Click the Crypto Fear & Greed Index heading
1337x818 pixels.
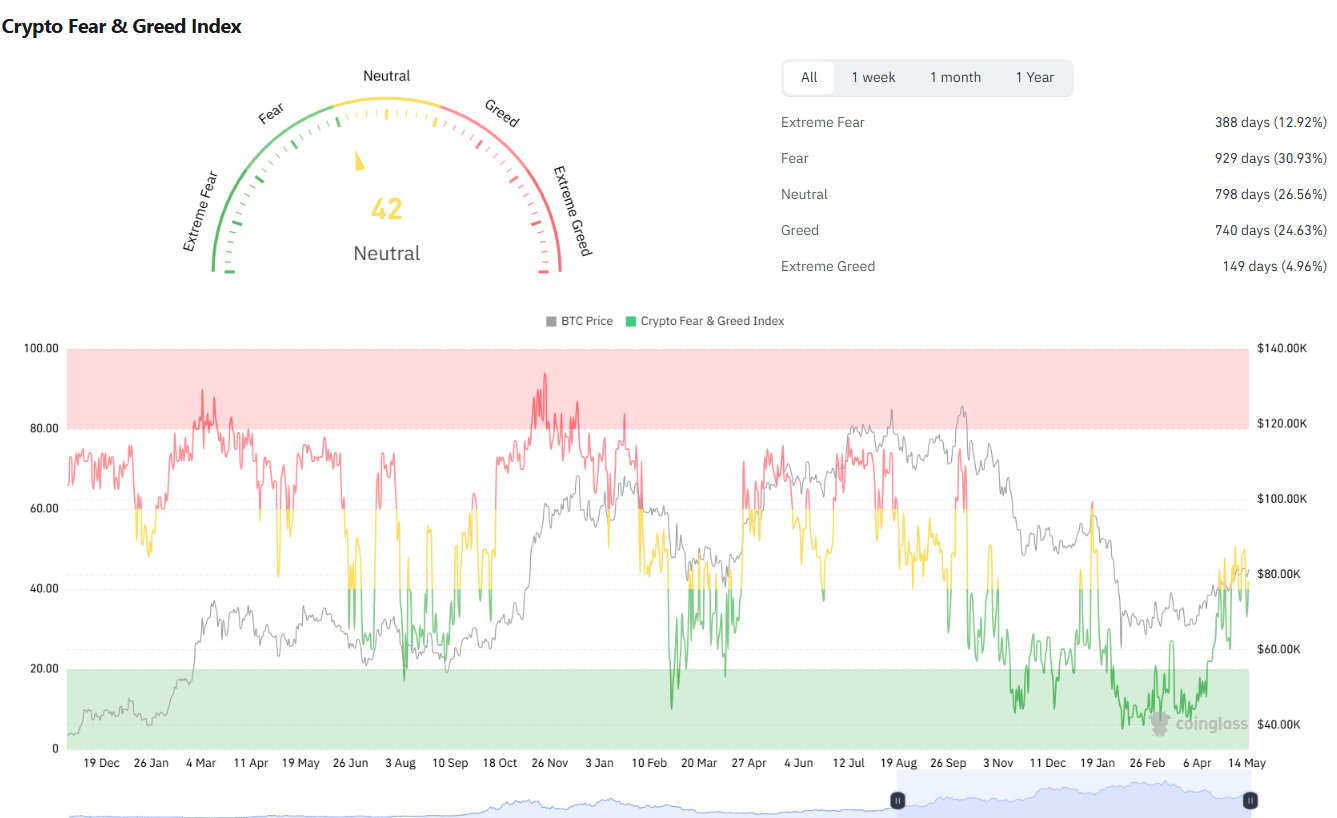tap(121, 27)
